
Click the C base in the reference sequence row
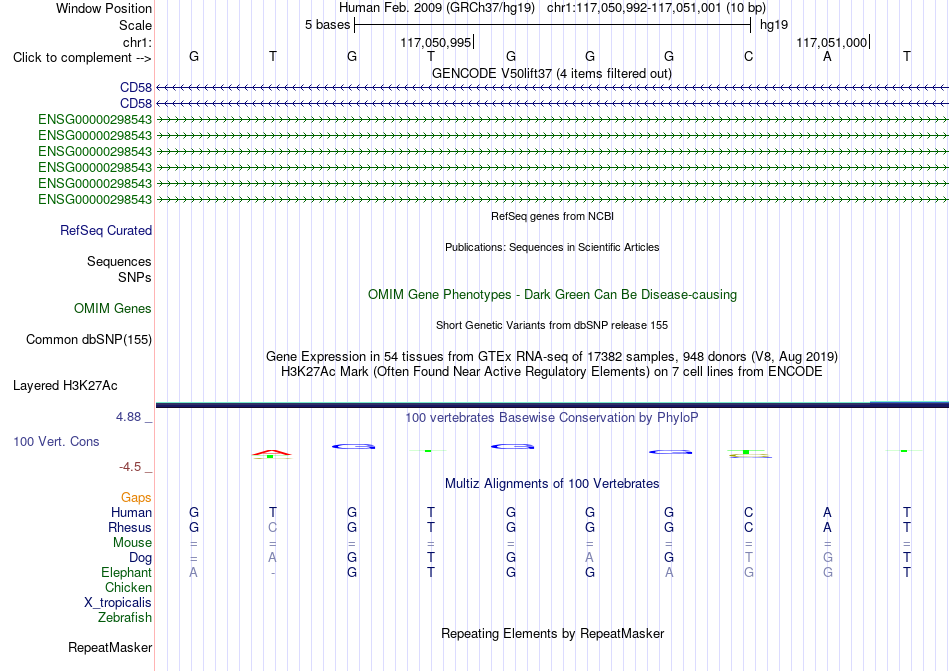749,56
